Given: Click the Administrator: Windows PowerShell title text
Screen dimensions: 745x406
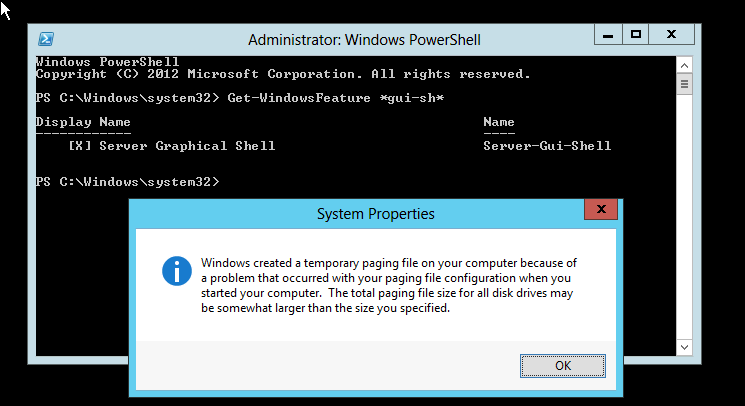Looking at the screenshot, I should [x=364, y=40].
